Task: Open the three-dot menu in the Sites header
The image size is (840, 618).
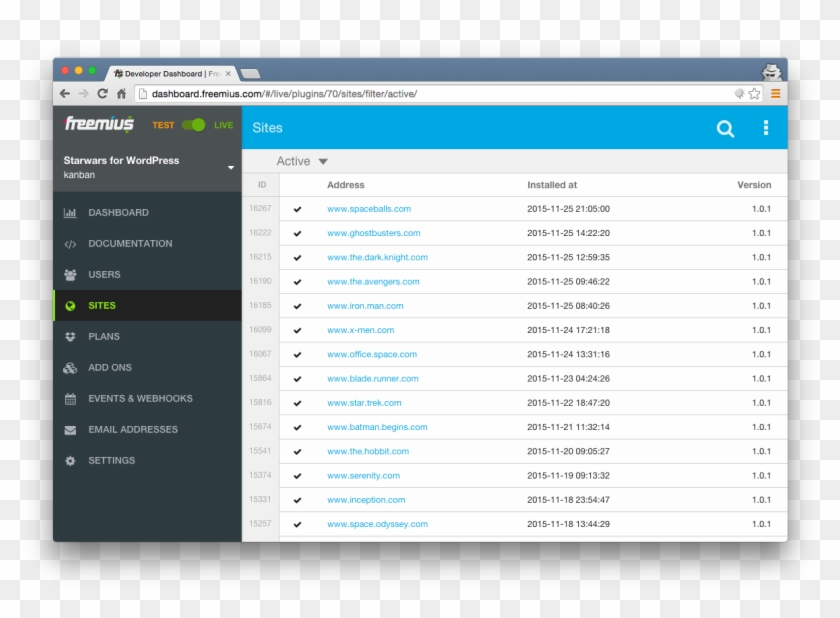Action: (x=766, y=128)
